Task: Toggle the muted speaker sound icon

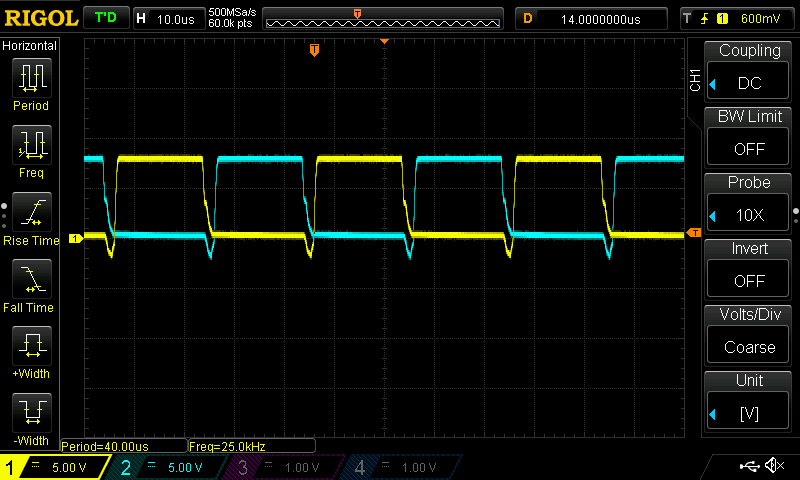Action: point(774,465)
